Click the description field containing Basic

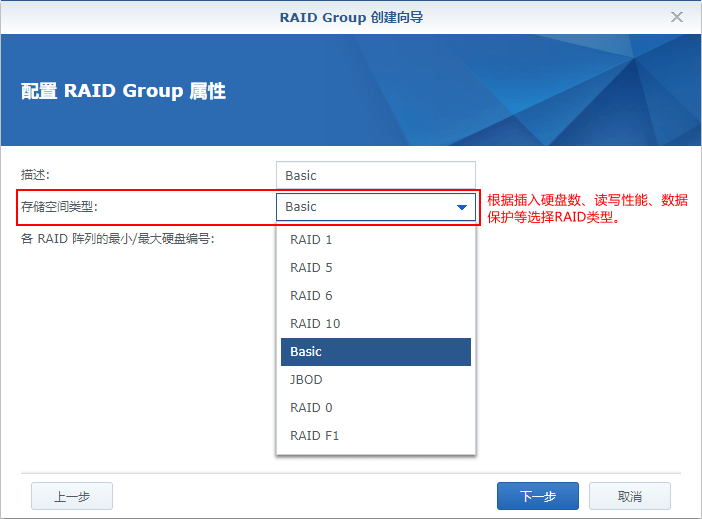point(376,175)
